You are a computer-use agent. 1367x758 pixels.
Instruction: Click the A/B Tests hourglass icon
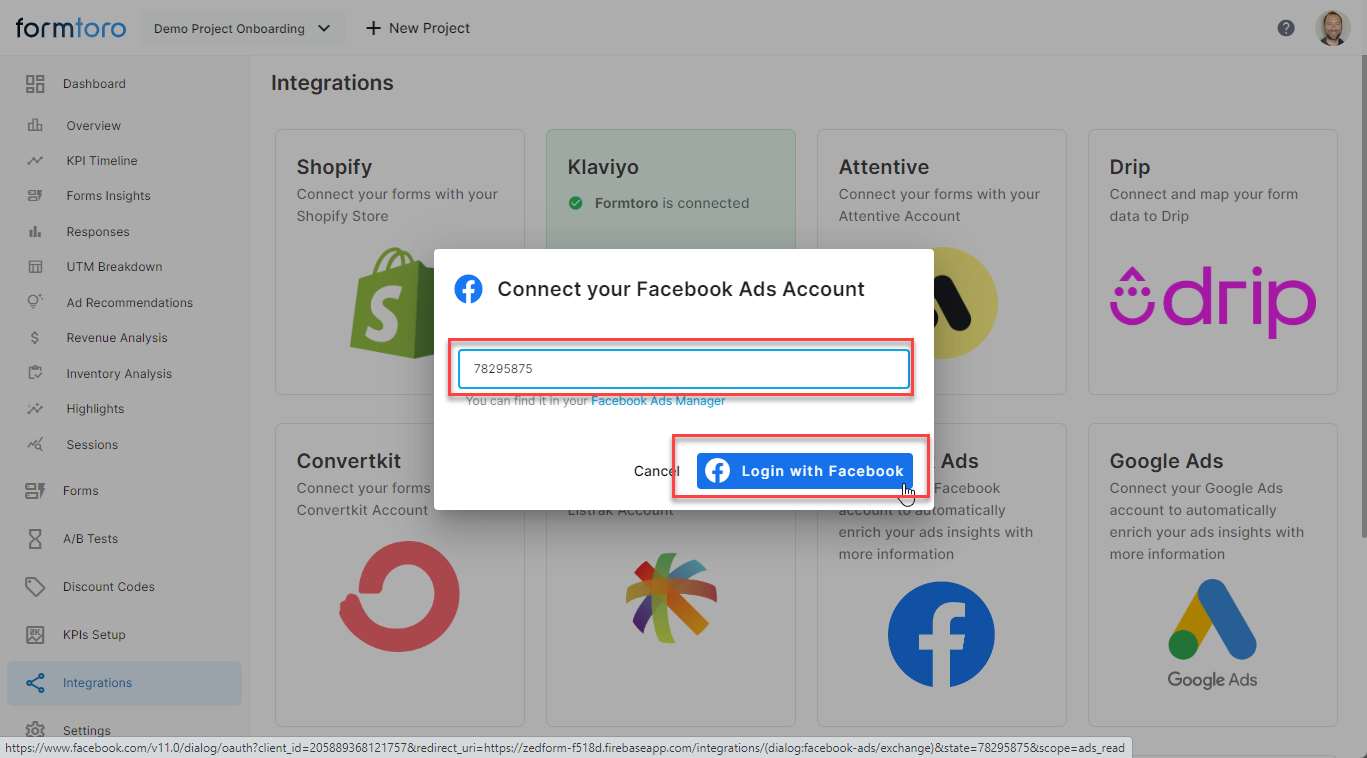click(35, 539)
